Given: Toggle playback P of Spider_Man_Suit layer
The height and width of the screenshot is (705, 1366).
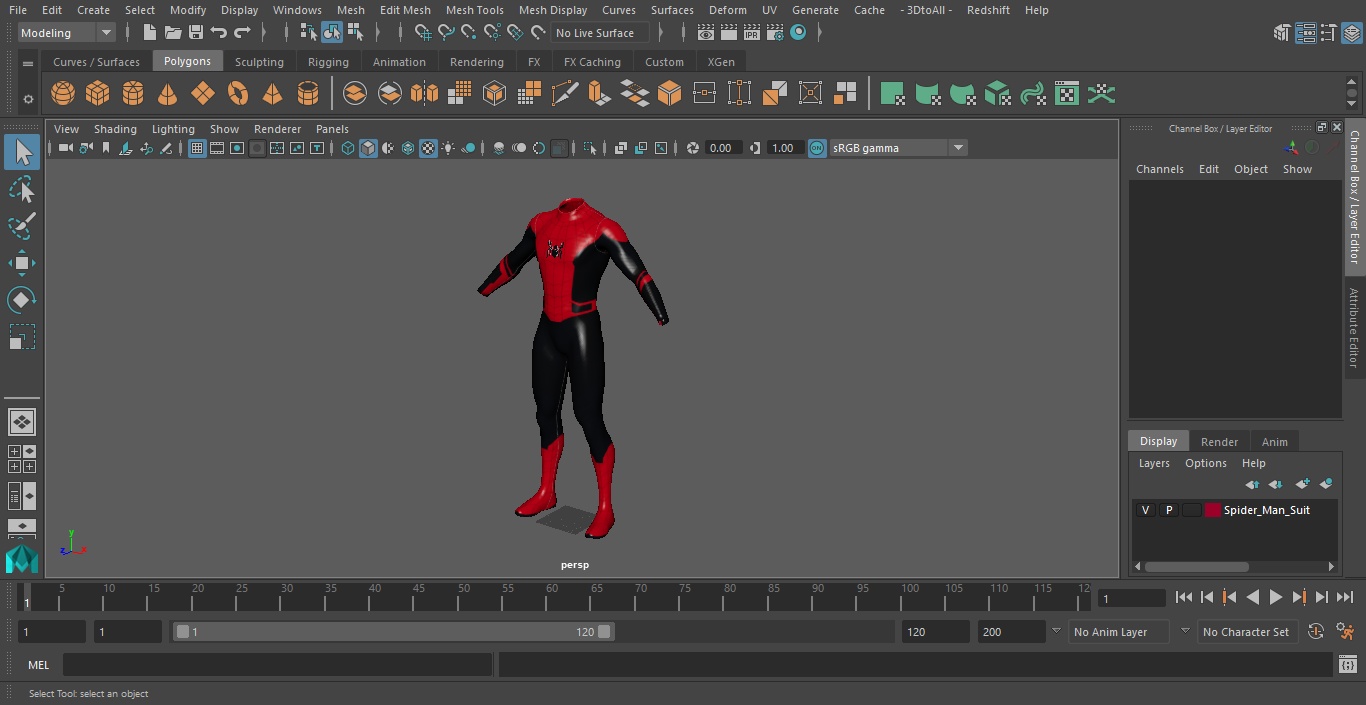Looking at the screenshot, I should (1168, 510).
